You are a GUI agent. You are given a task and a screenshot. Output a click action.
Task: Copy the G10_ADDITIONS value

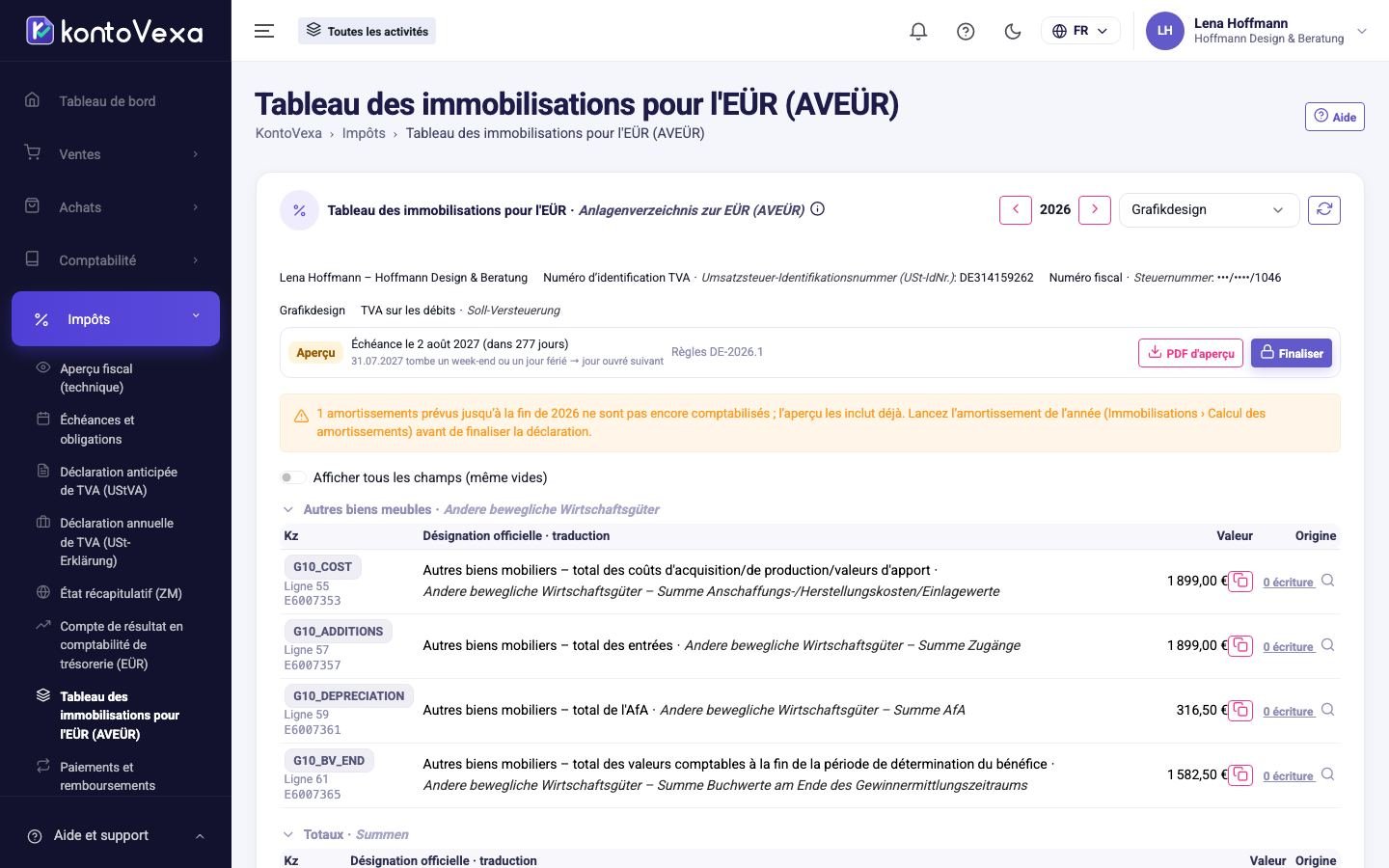pyautogui.click(x=1240, y=646)
